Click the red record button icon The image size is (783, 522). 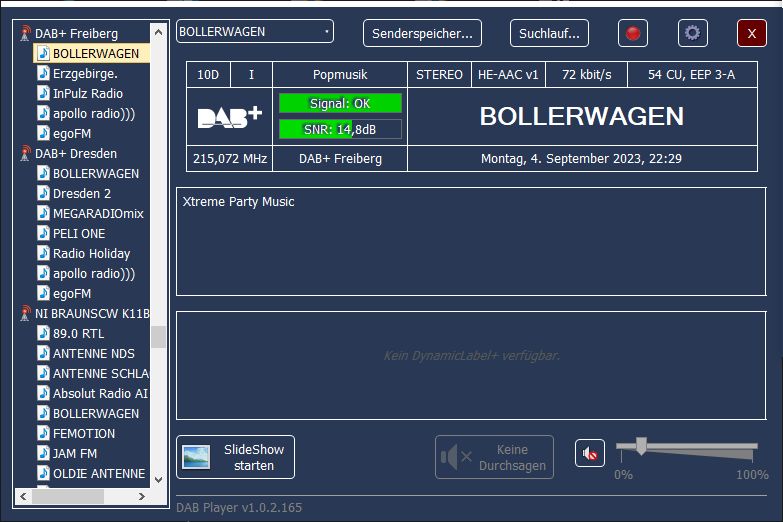(x=632, y=33)
